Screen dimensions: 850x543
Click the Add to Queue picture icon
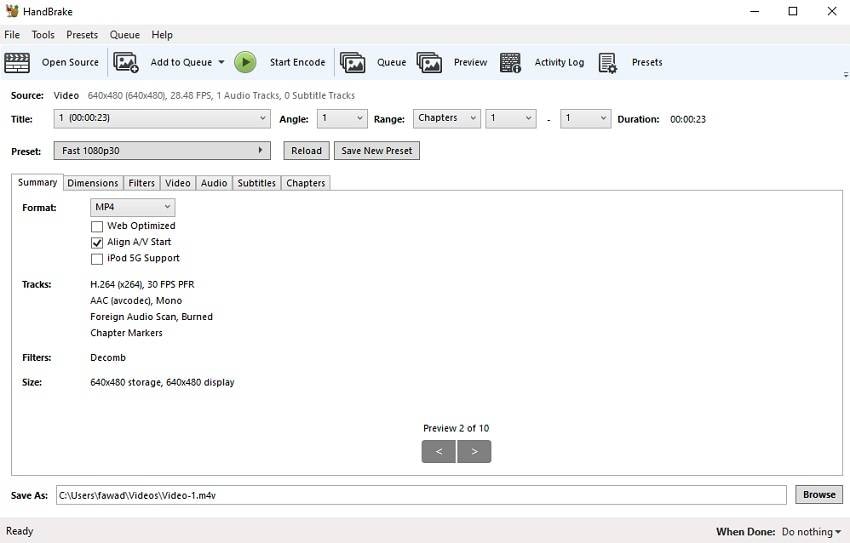tap(126, 62)
